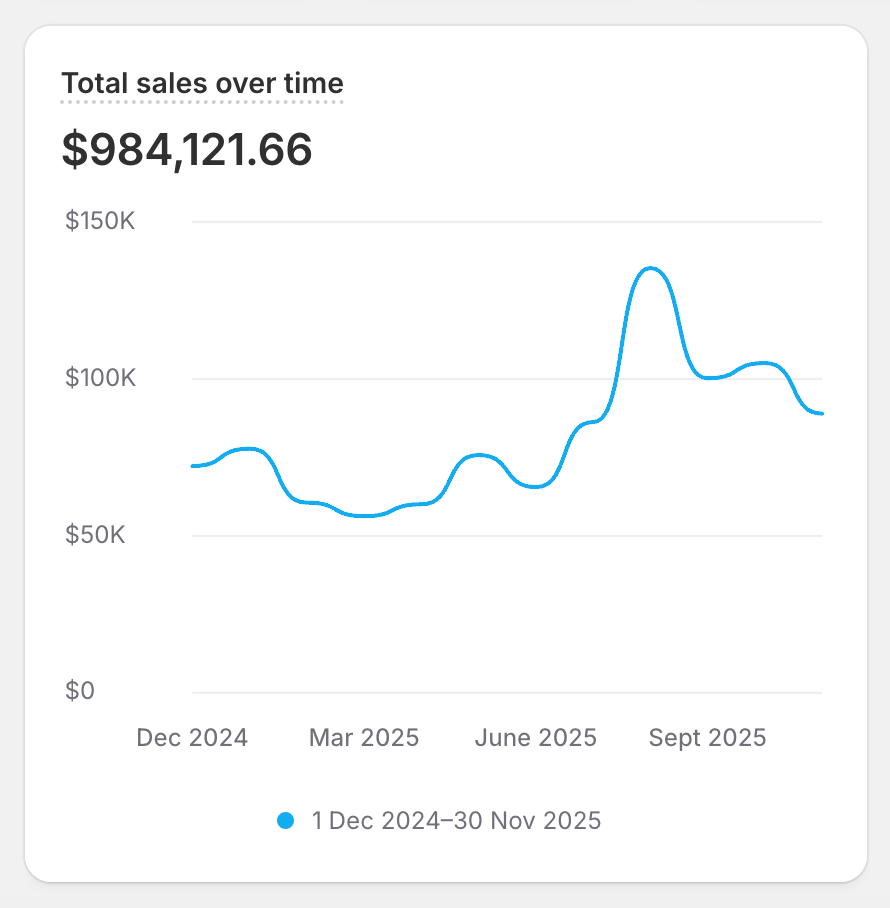Image resolution: width=890 pixels, height=908 pixels.
Task: Click the June 2025 x-axis label
Action: point(536,738)
